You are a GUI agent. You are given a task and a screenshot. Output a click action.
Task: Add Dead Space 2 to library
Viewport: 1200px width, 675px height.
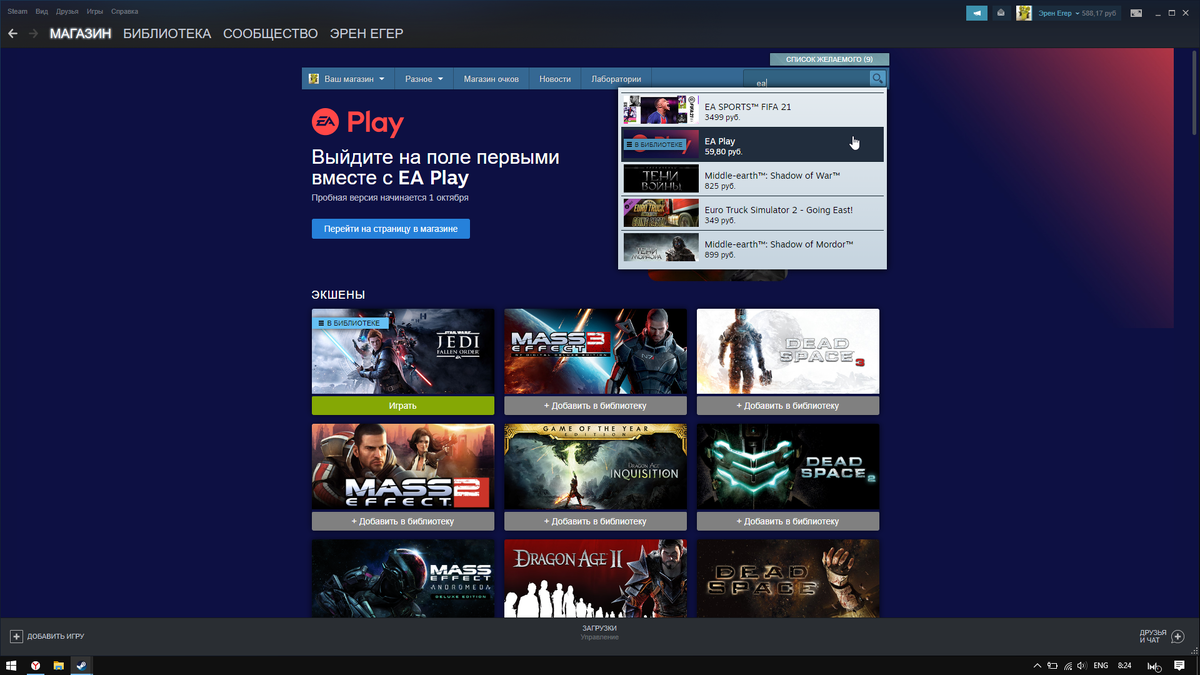[788, 521]
